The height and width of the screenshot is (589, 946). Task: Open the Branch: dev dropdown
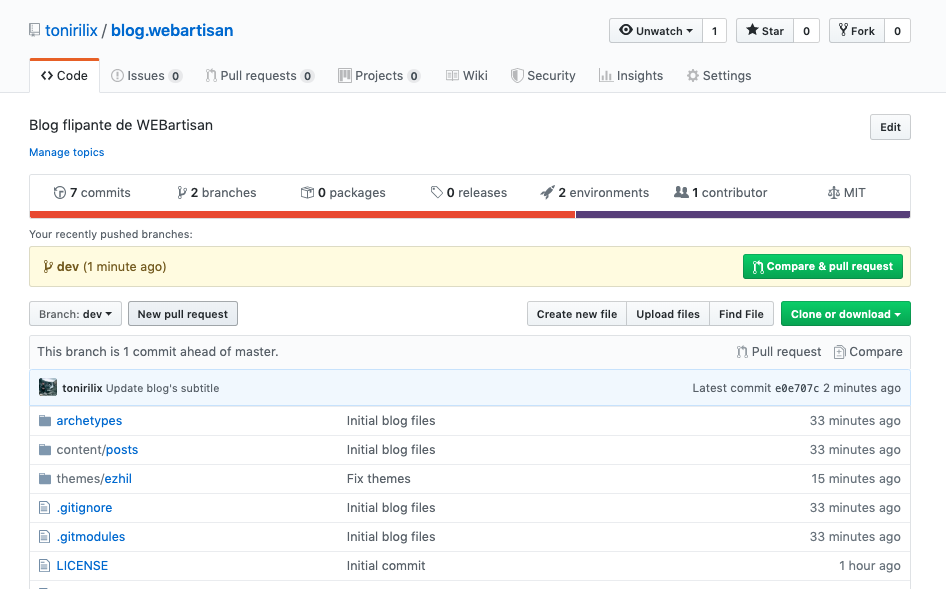(75, 314)
